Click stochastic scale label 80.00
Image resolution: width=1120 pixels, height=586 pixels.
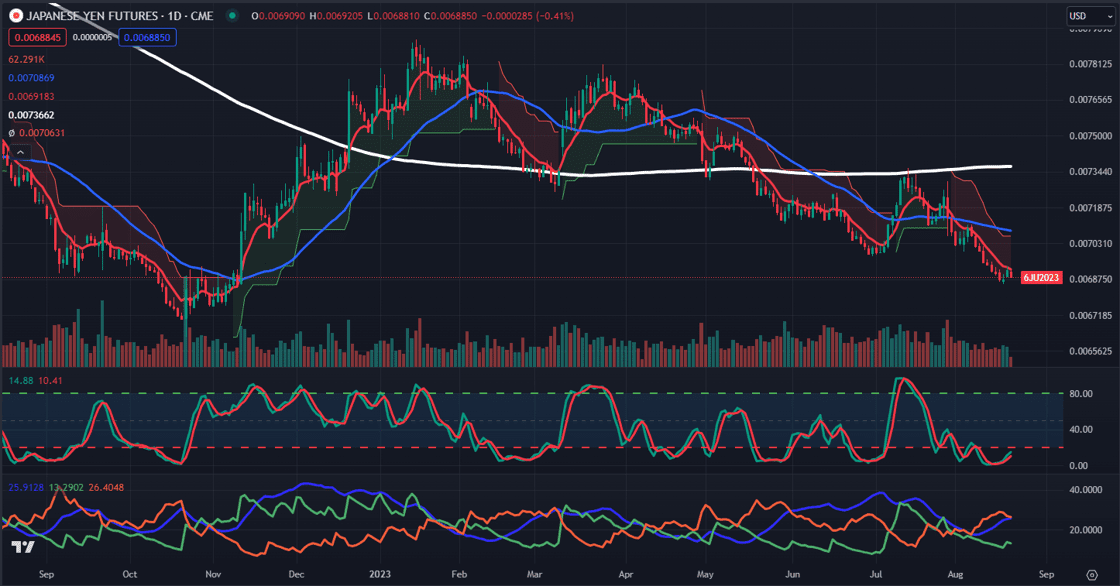(1081, 394)
